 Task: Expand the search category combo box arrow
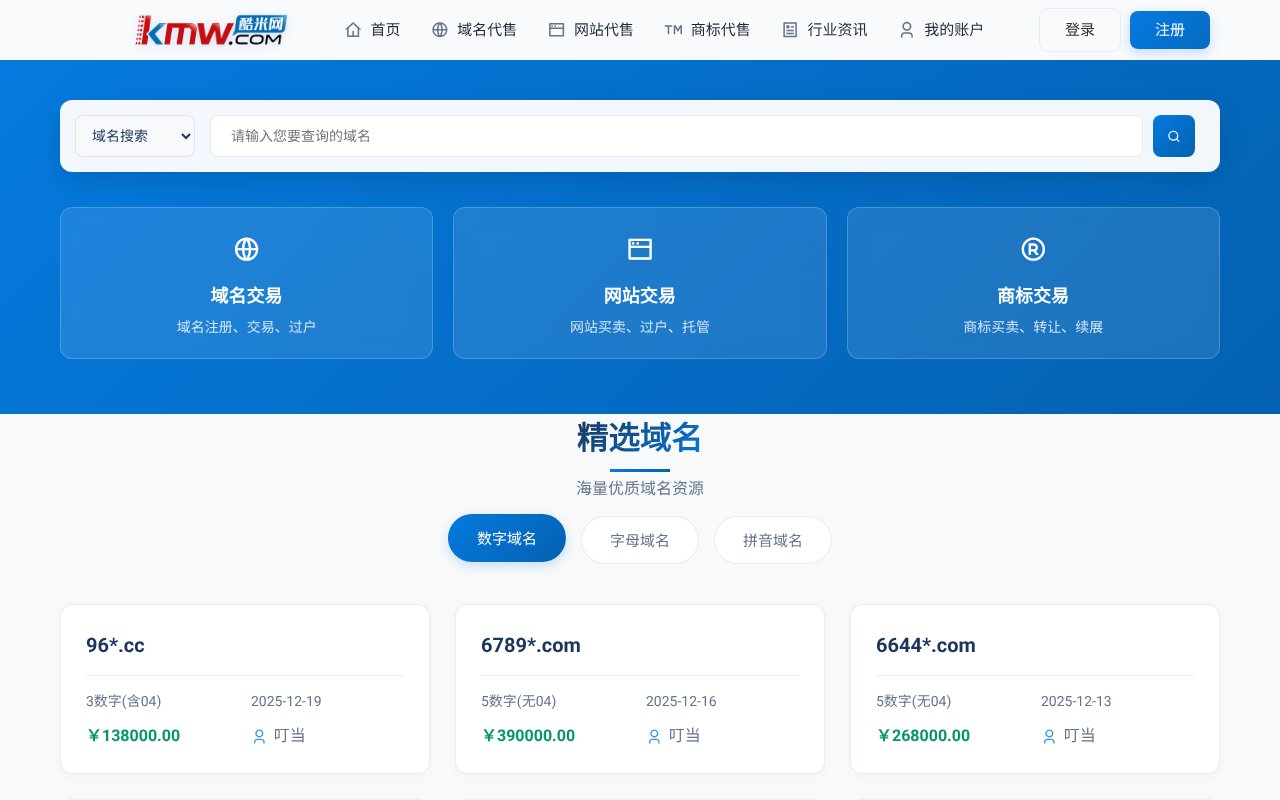click(x=186, y=136)
